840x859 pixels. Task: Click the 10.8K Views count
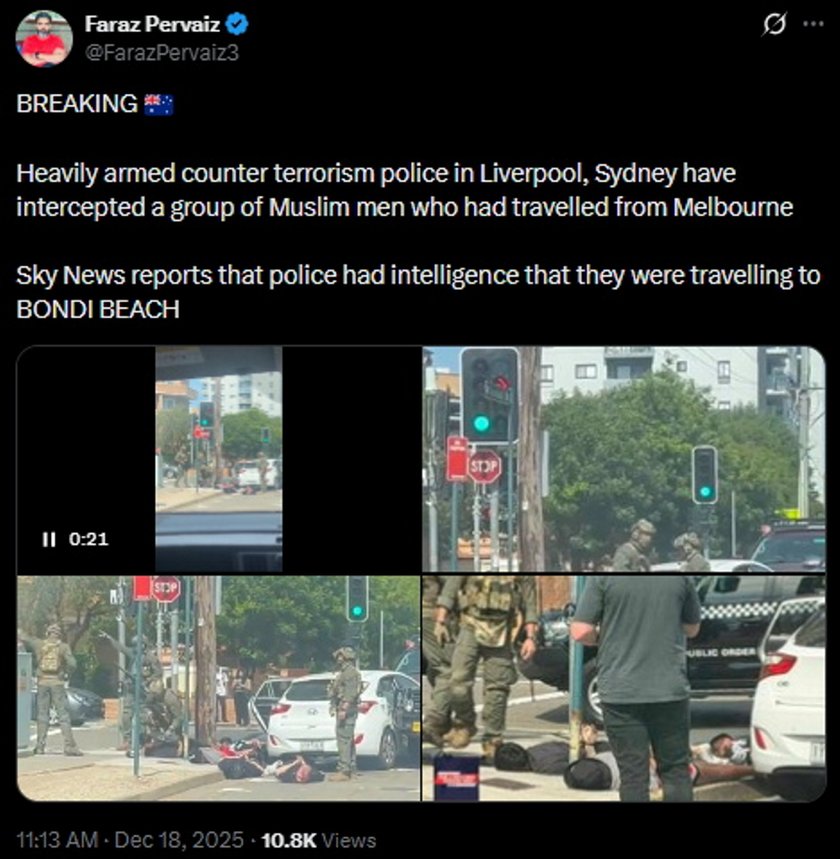319,840
